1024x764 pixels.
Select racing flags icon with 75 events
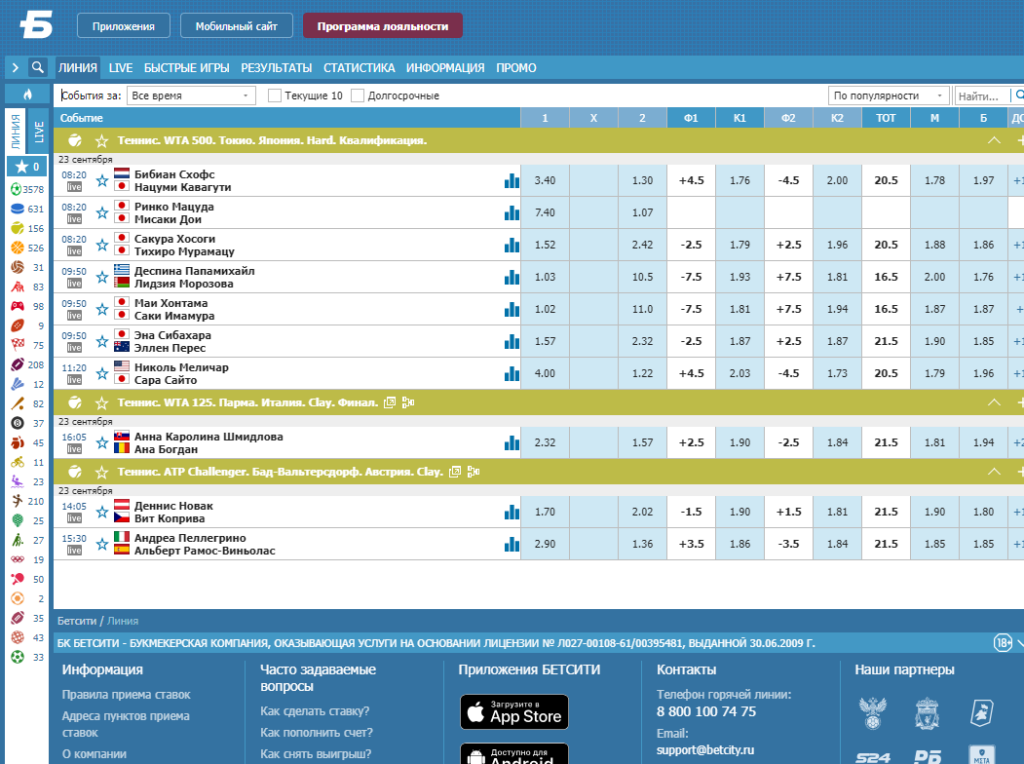[18, 345]
